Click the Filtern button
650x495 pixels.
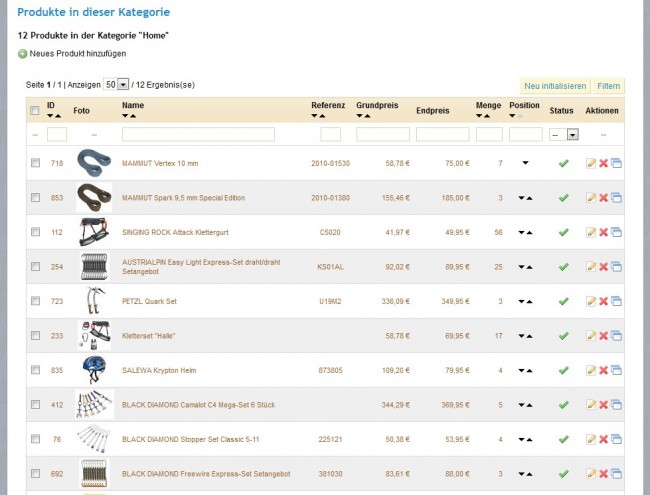point(609,86)
